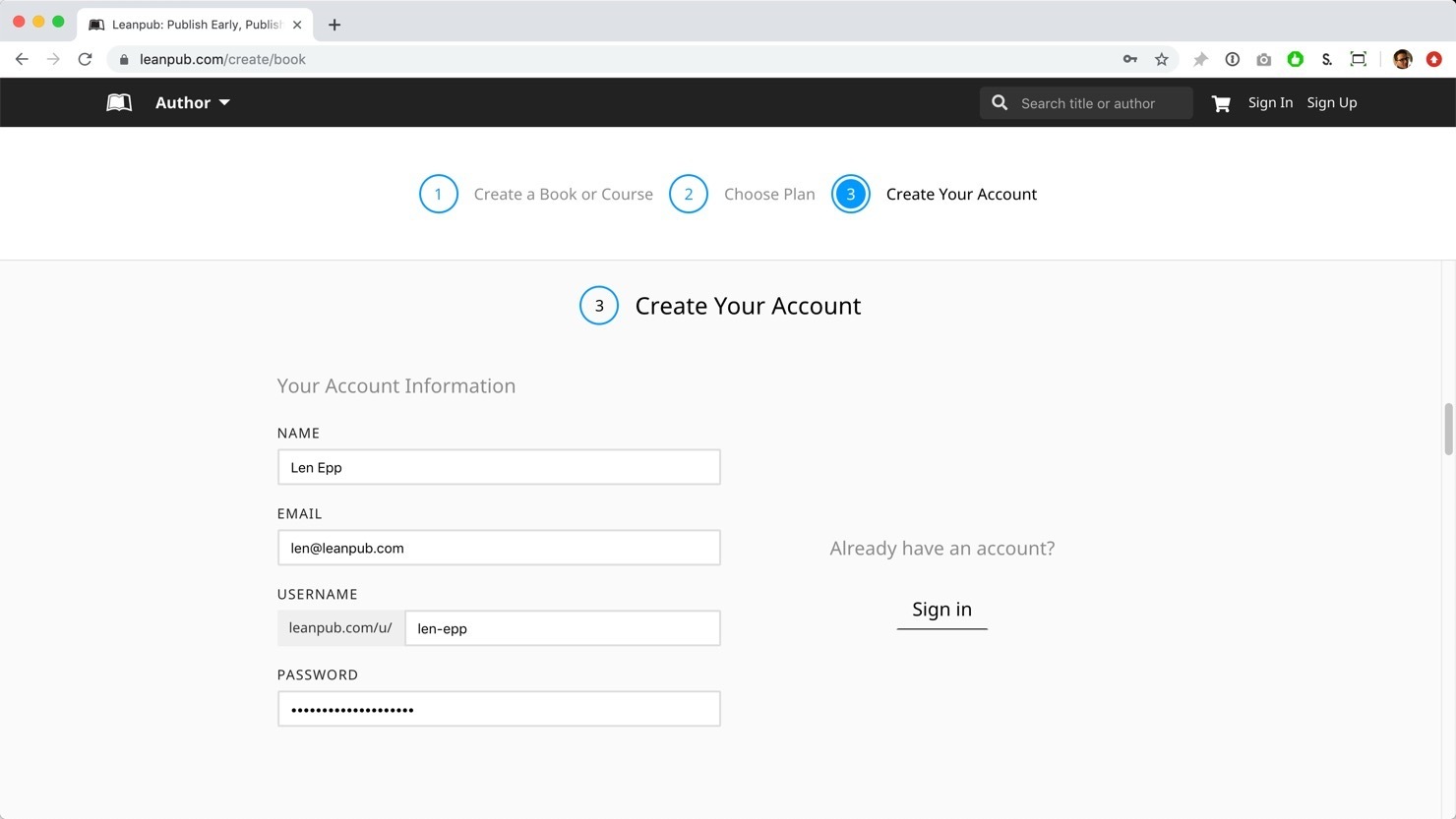Click Sign Up in the top navigation
The image size is (1456, 819).
point(1331,102)
